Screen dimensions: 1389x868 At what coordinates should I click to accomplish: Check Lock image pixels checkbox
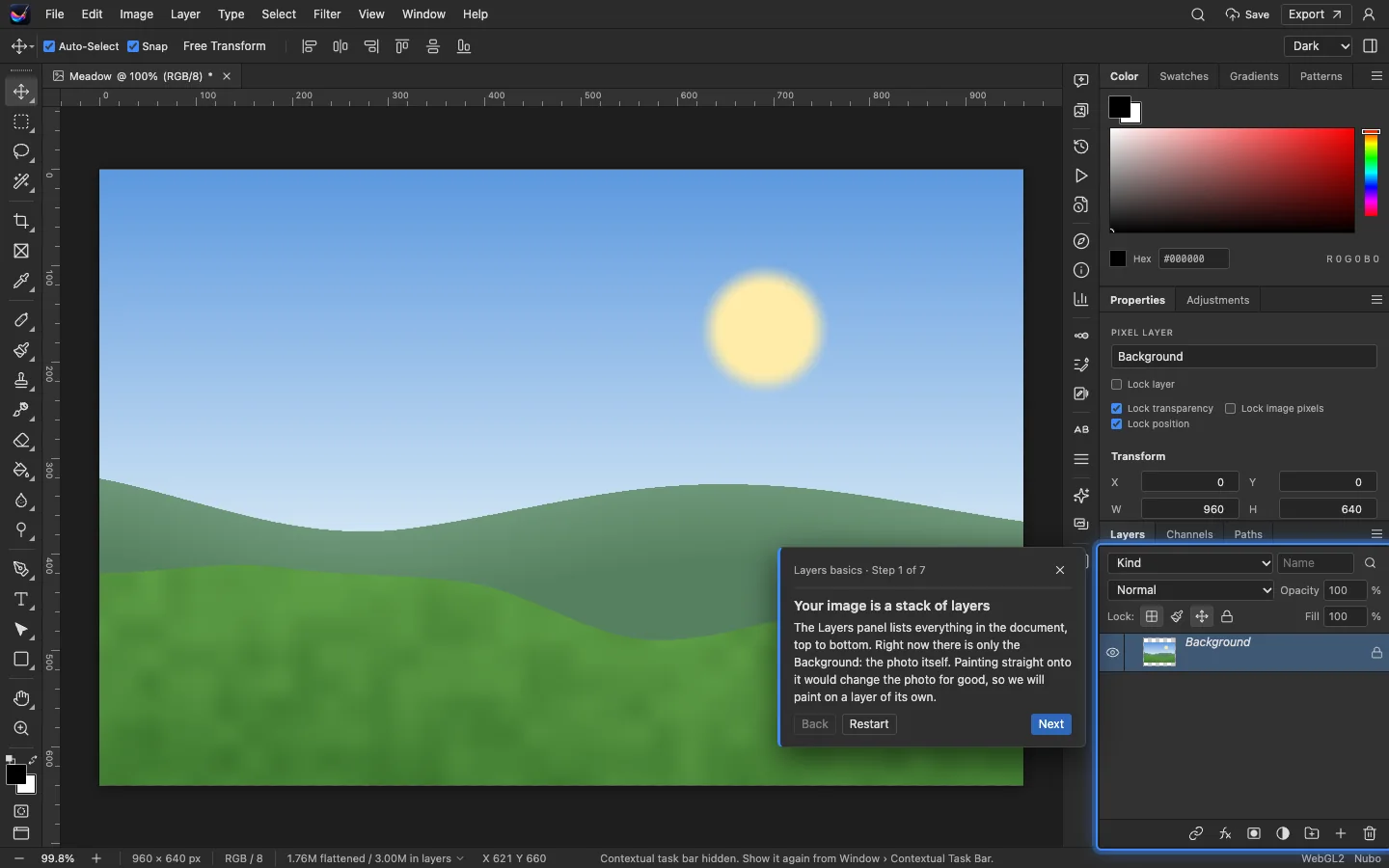tap(1231, 408)
